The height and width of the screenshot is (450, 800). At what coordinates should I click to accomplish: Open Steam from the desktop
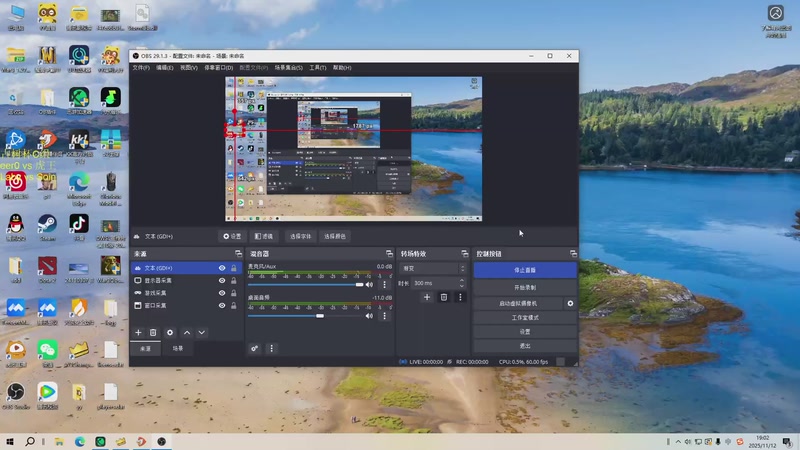(x=47, y=228)
